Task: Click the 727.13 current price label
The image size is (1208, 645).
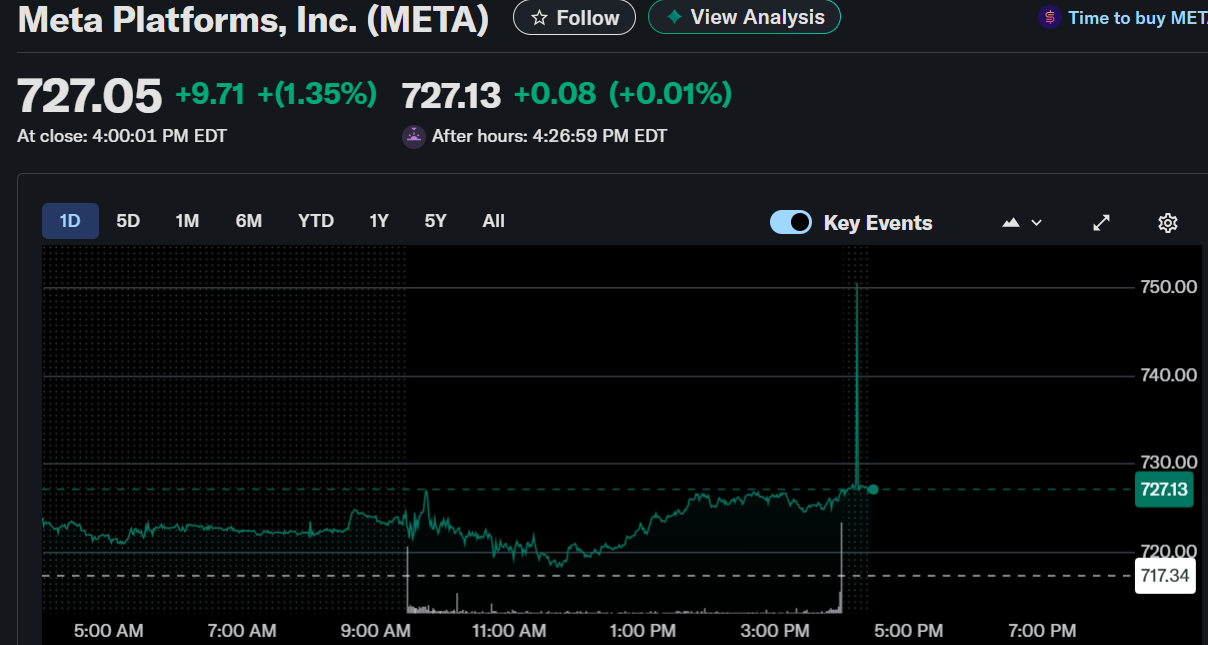Action: coord(1164,489)
